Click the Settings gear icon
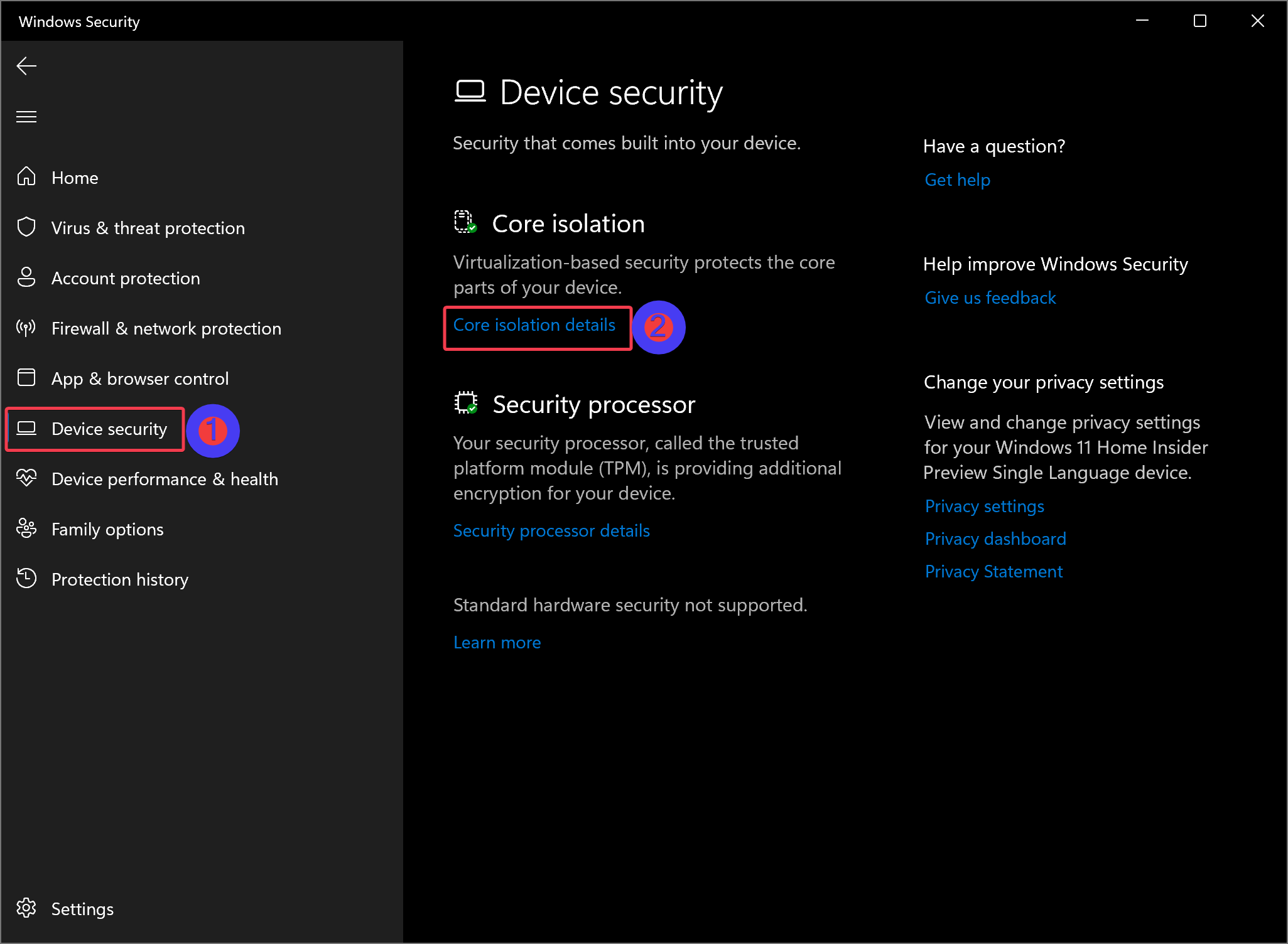1288x944 pixels. click(26, 908)
